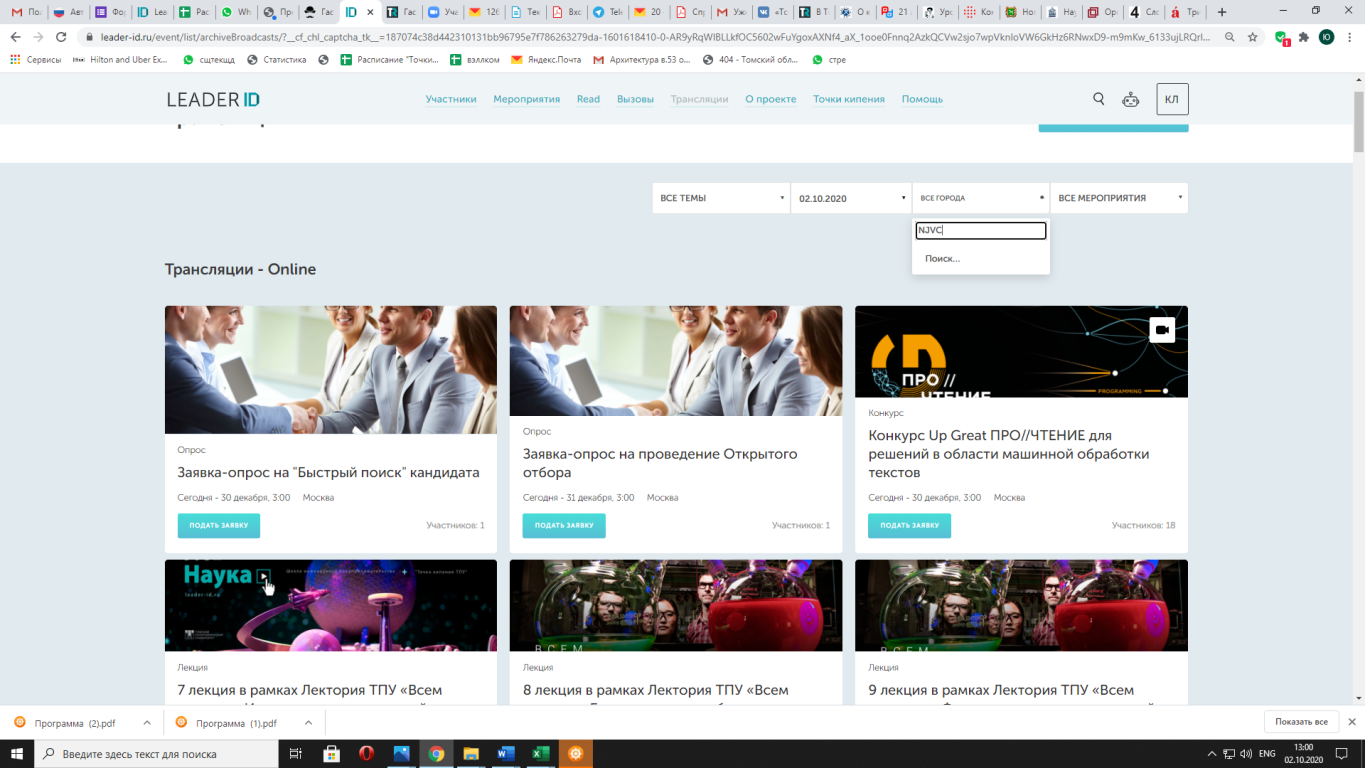Reload the page with browser refresh icon

61,37
